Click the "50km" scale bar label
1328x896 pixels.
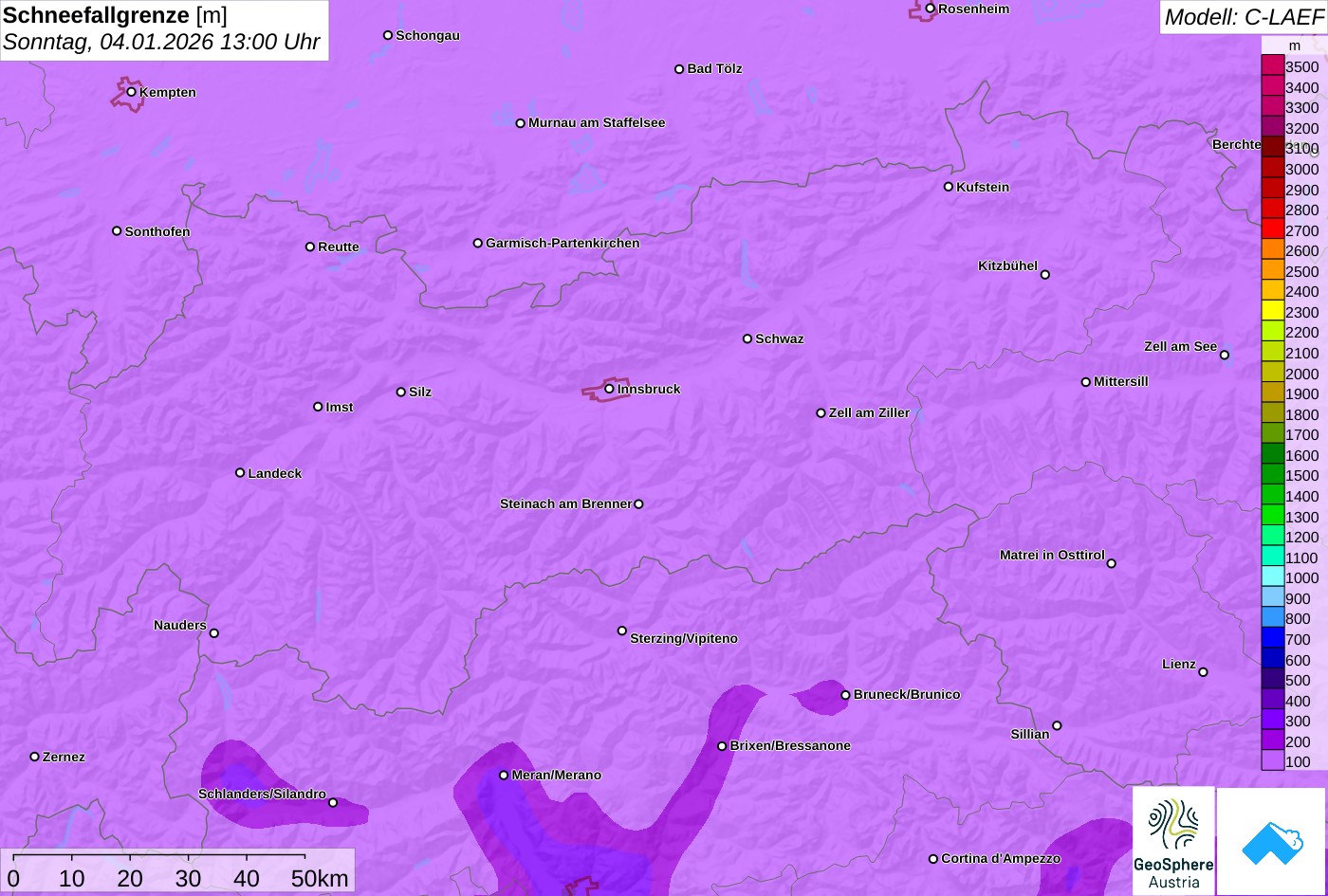(x=320, y=878)
